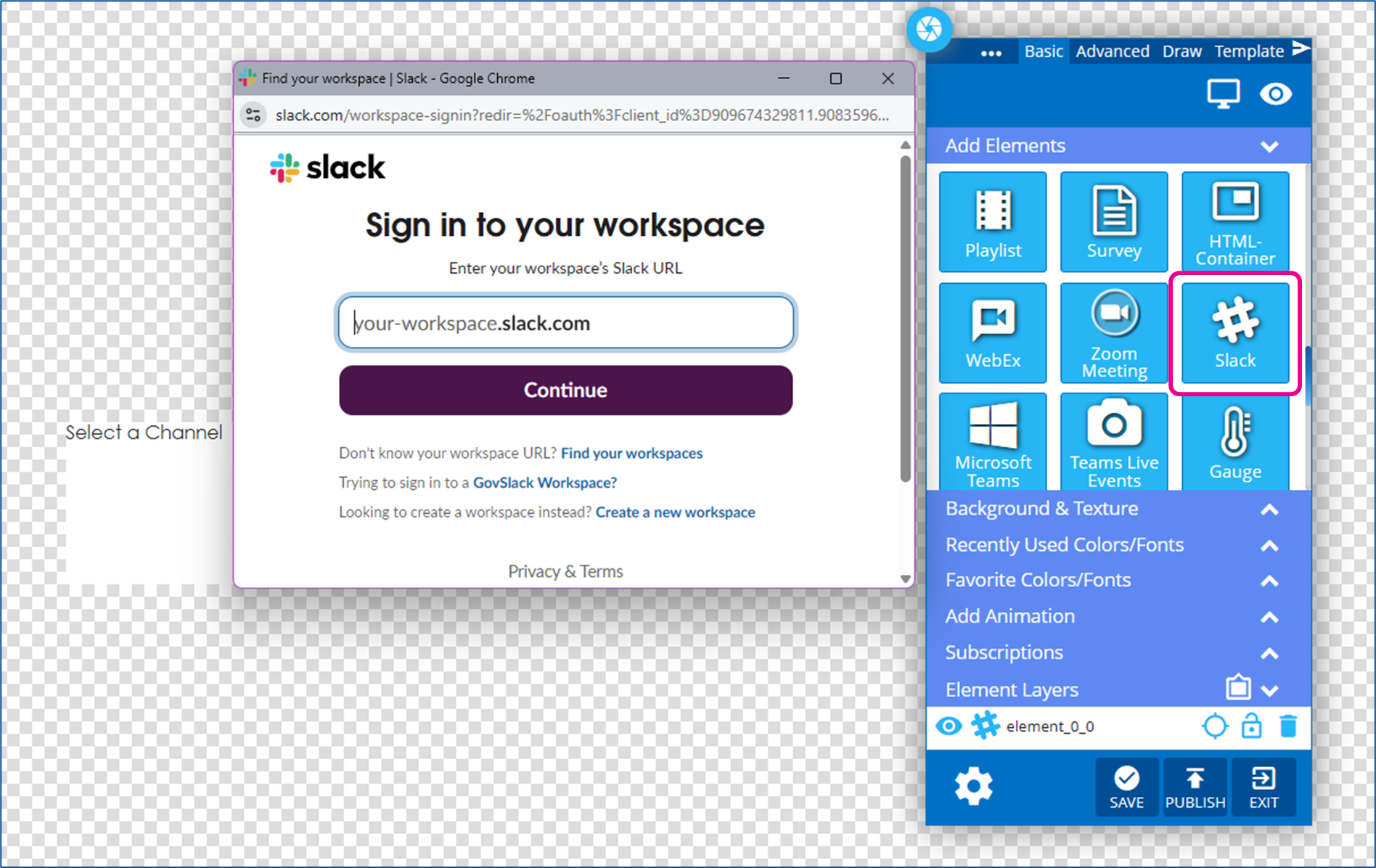This screenshot has width=1376, height=868.
Task: Delete the element_0_0 layer
Action: tap(1288, 726)
